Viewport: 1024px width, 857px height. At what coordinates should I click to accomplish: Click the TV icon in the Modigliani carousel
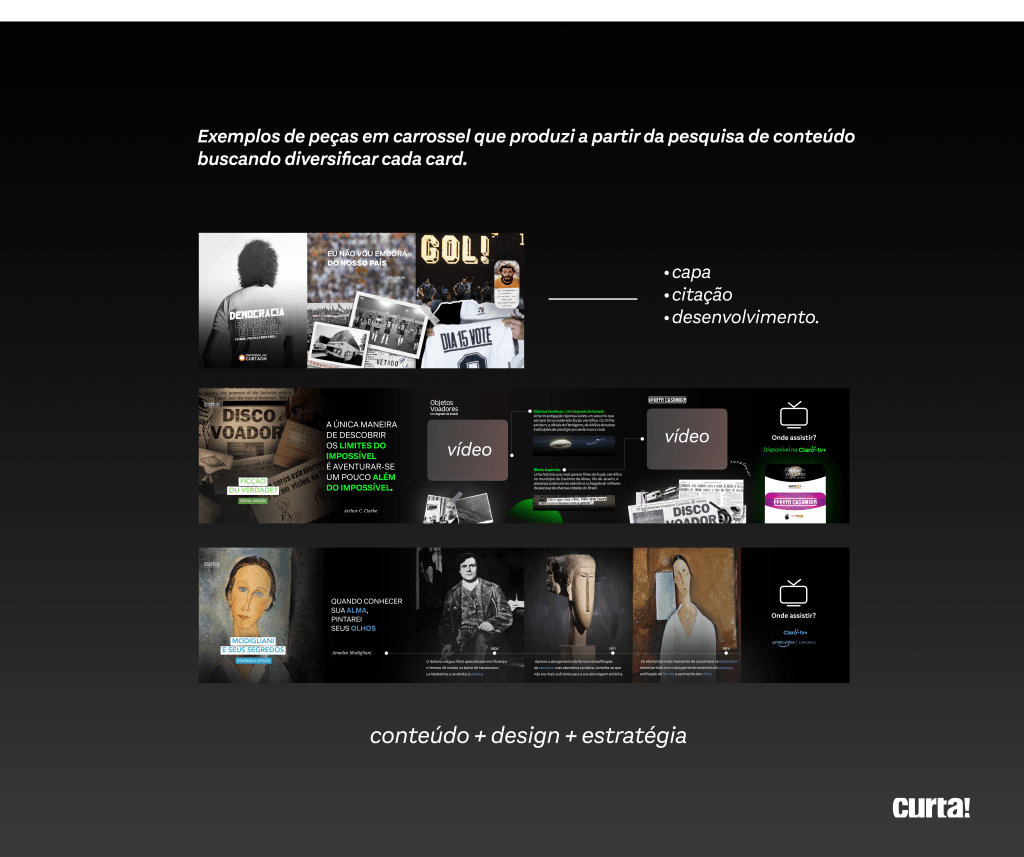click(x=794, y=592)
